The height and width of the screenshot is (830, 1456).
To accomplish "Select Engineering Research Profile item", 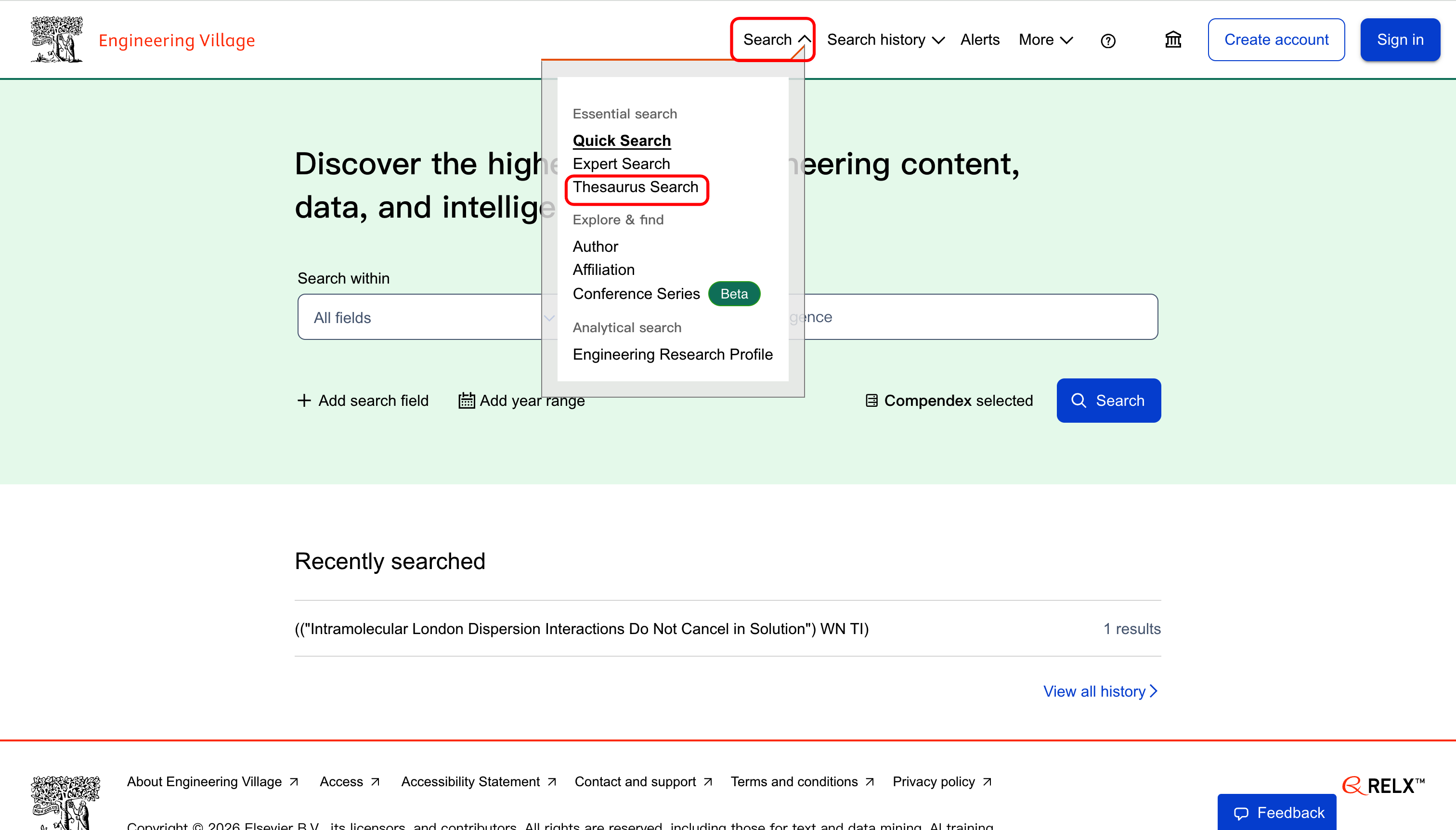I will pos(672,354).
